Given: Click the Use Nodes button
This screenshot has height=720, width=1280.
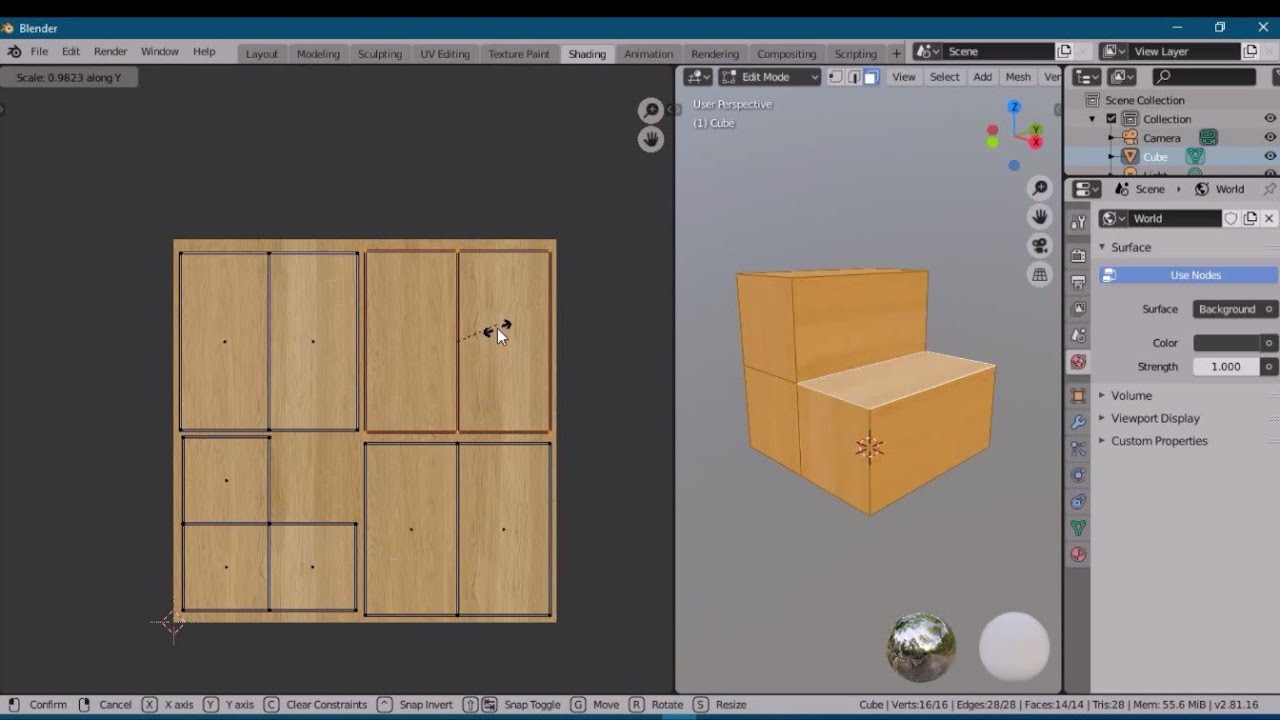Looking at the screenshot, I should point(1188,275).
